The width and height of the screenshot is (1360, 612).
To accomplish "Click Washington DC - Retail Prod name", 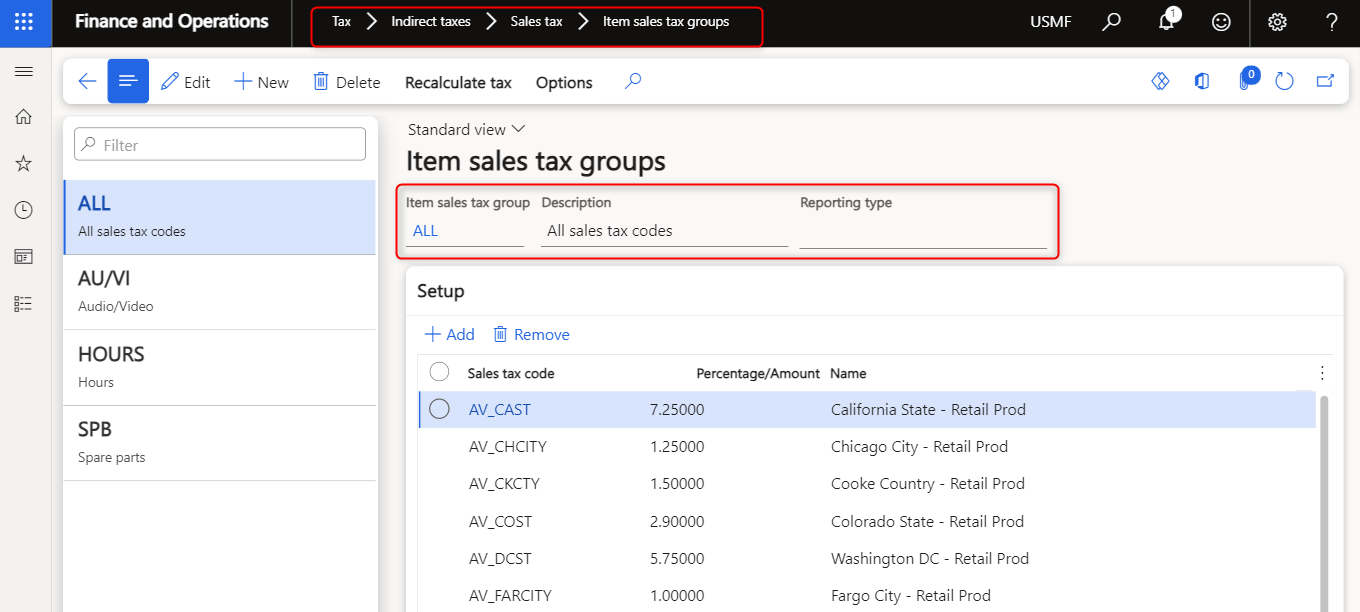I will (x=930, y=558).
